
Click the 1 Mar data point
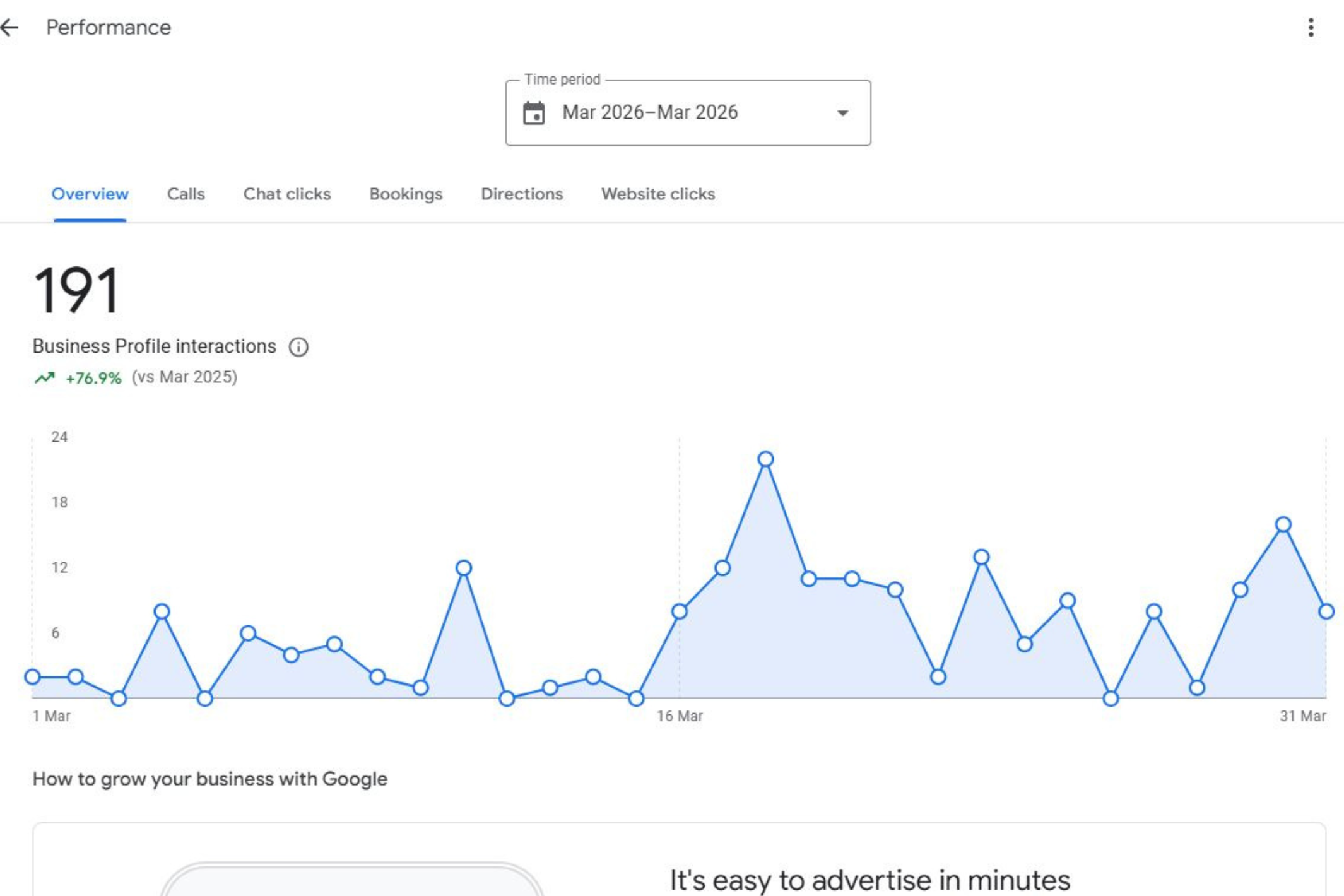pos(33,677)
